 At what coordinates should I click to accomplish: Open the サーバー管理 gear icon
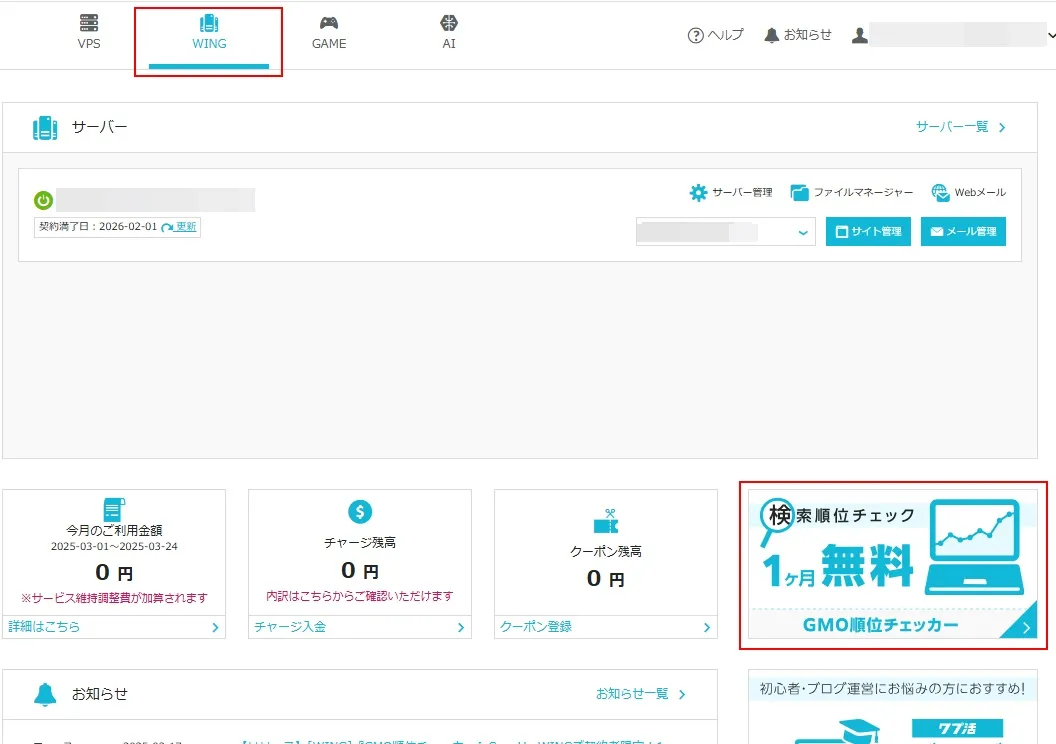[698, 193]
